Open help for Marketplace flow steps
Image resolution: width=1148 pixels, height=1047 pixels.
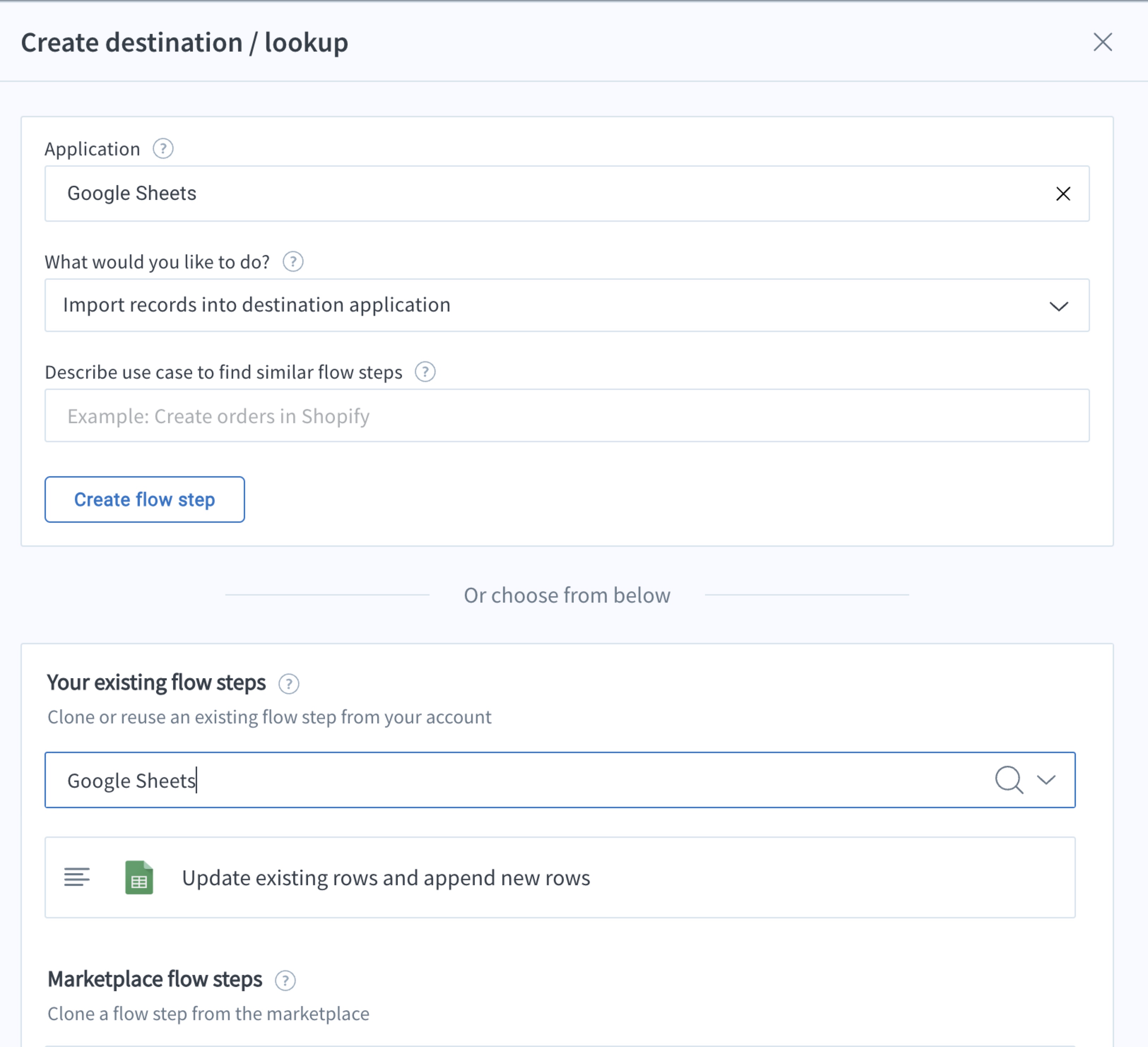285,980
